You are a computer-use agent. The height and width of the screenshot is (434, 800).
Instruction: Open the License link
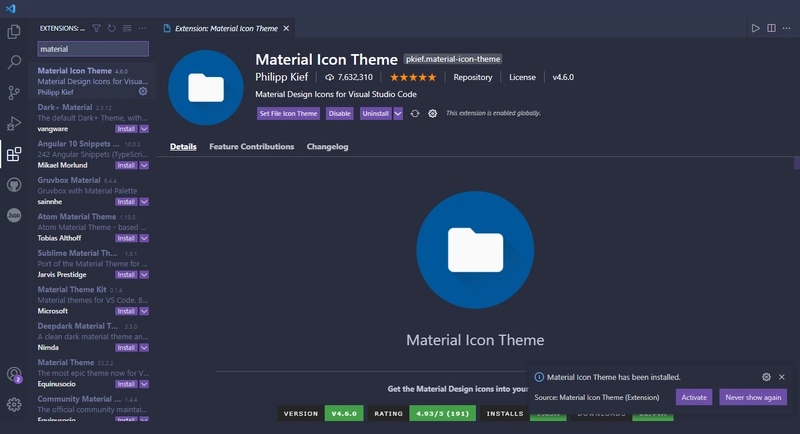pos(522,78)
